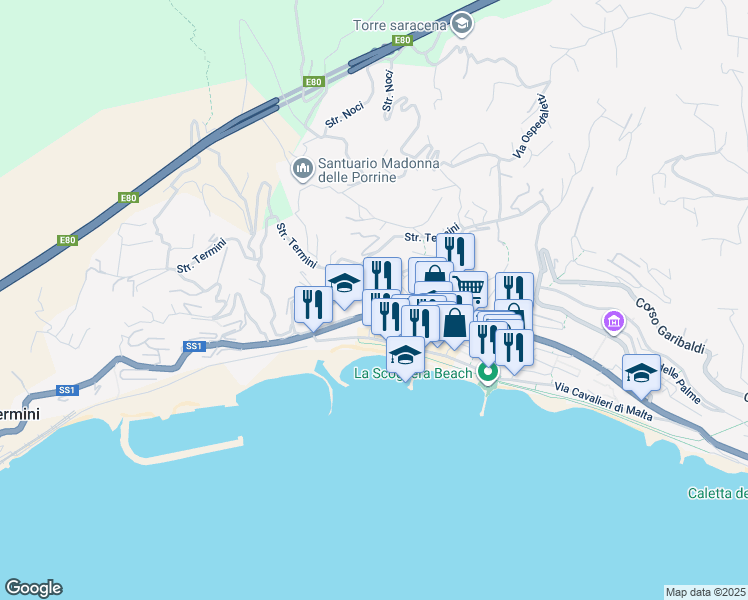Open the Santuario Madonna delle Porrine marker
Viewport: 748px width, 600px height.
(302, 169)
